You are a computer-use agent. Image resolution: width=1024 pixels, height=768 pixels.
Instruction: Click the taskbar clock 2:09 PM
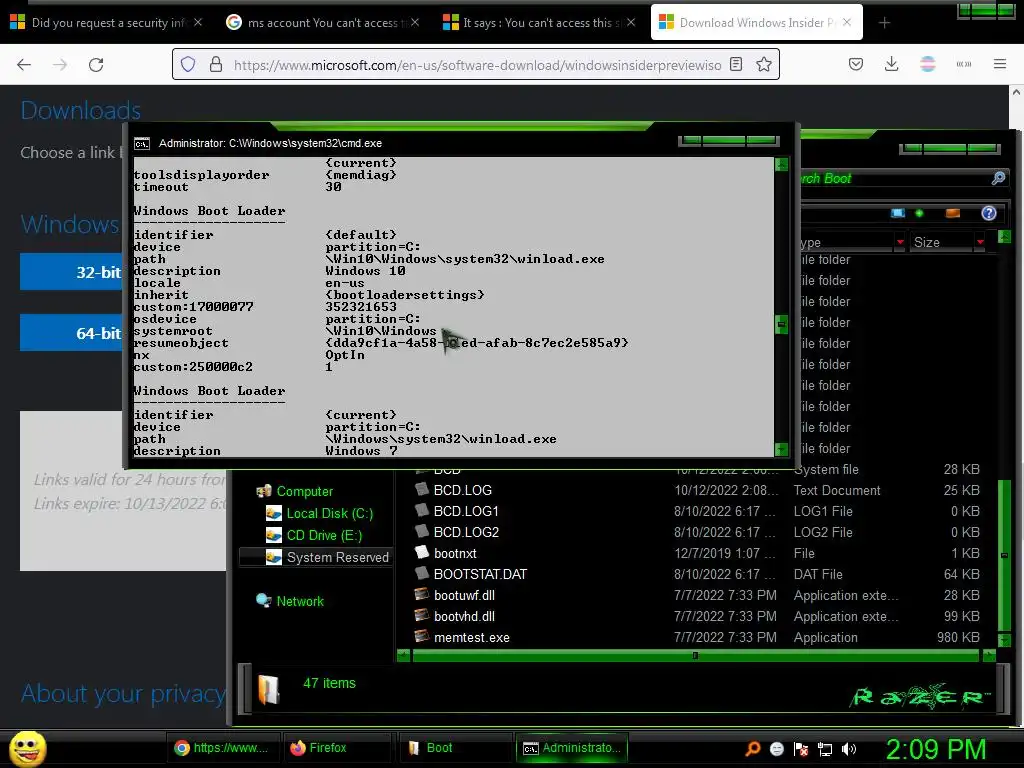tap(936, 749)
